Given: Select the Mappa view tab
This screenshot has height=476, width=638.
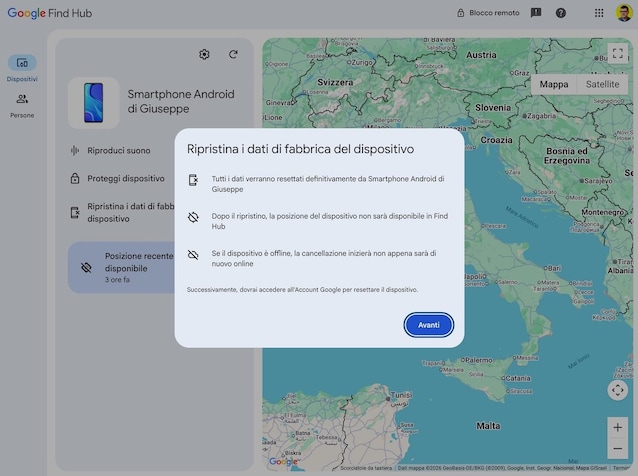Looking at the screenshot, I should point(554,84).
